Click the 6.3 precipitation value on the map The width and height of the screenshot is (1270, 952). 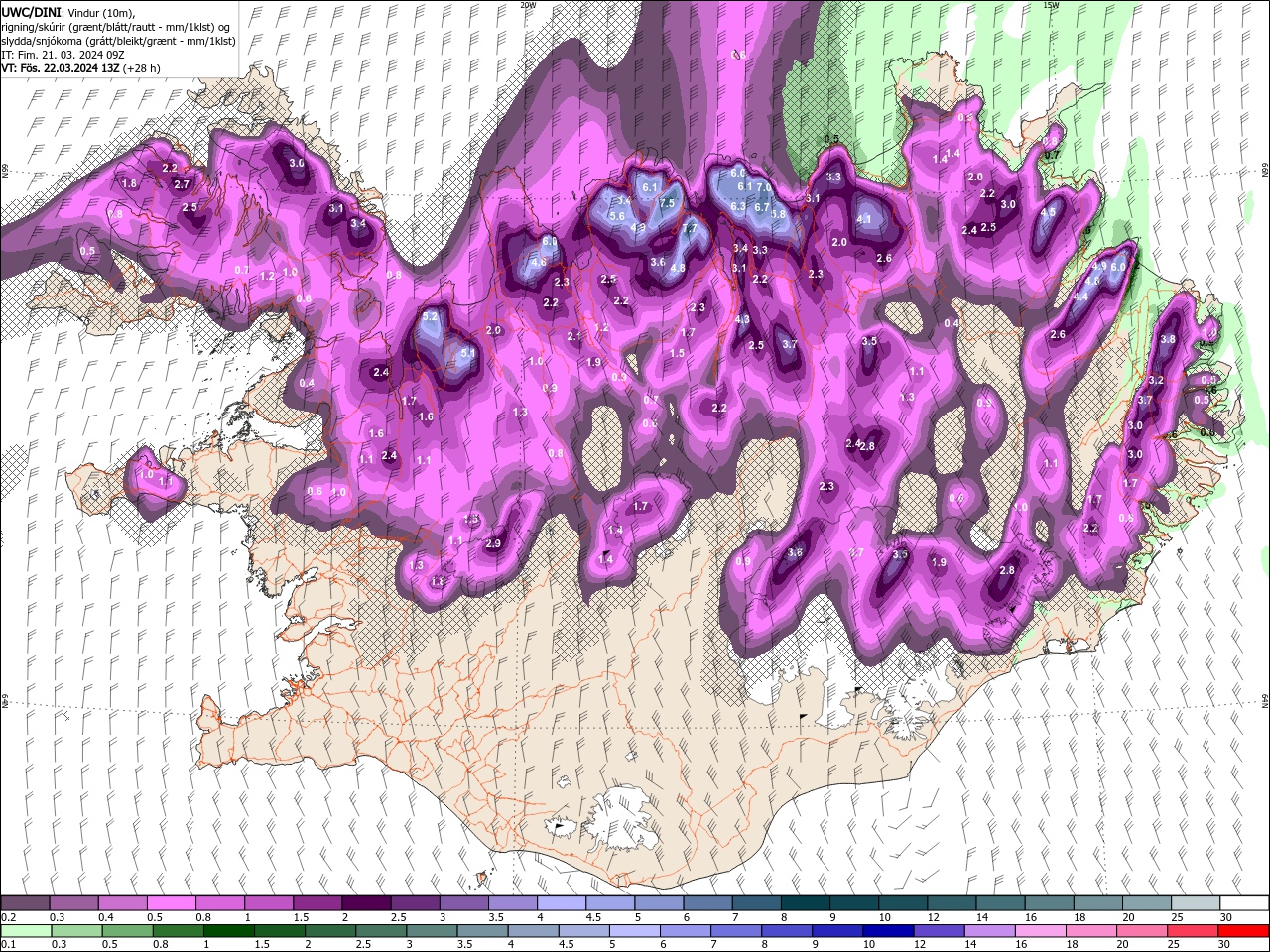(738, 206)
